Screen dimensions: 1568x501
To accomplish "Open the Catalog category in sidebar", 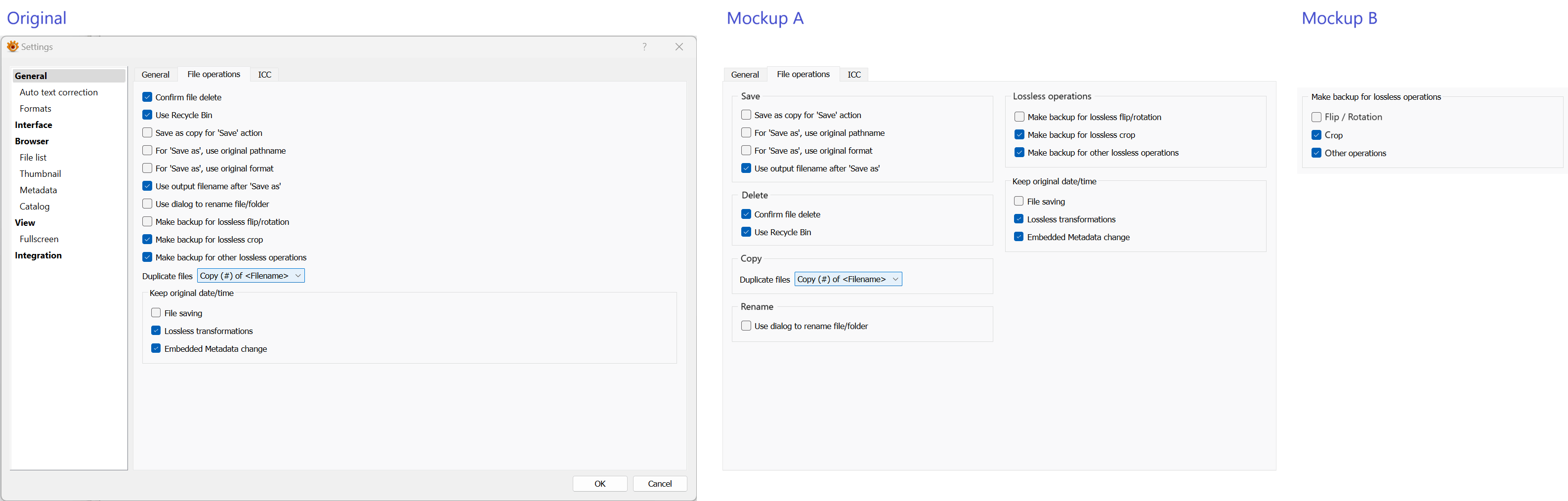I will 35,207.
